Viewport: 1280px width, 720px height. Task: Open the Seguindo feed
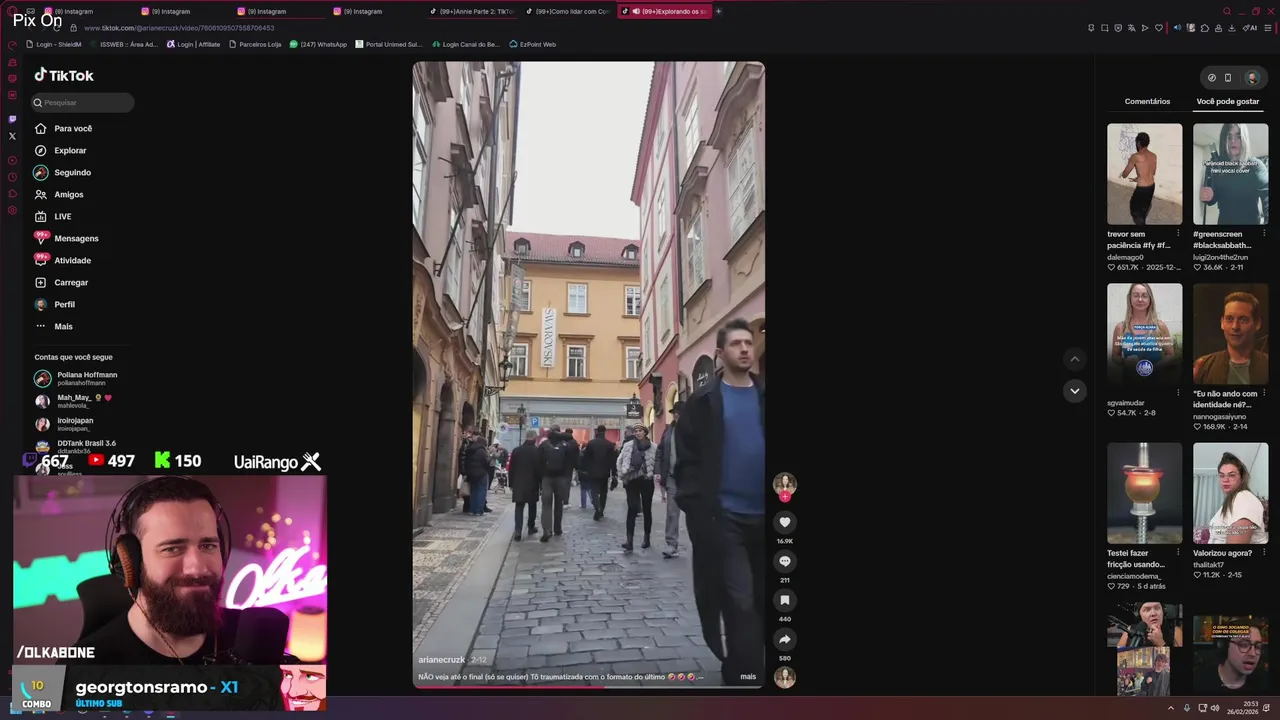tap(62, 172)
